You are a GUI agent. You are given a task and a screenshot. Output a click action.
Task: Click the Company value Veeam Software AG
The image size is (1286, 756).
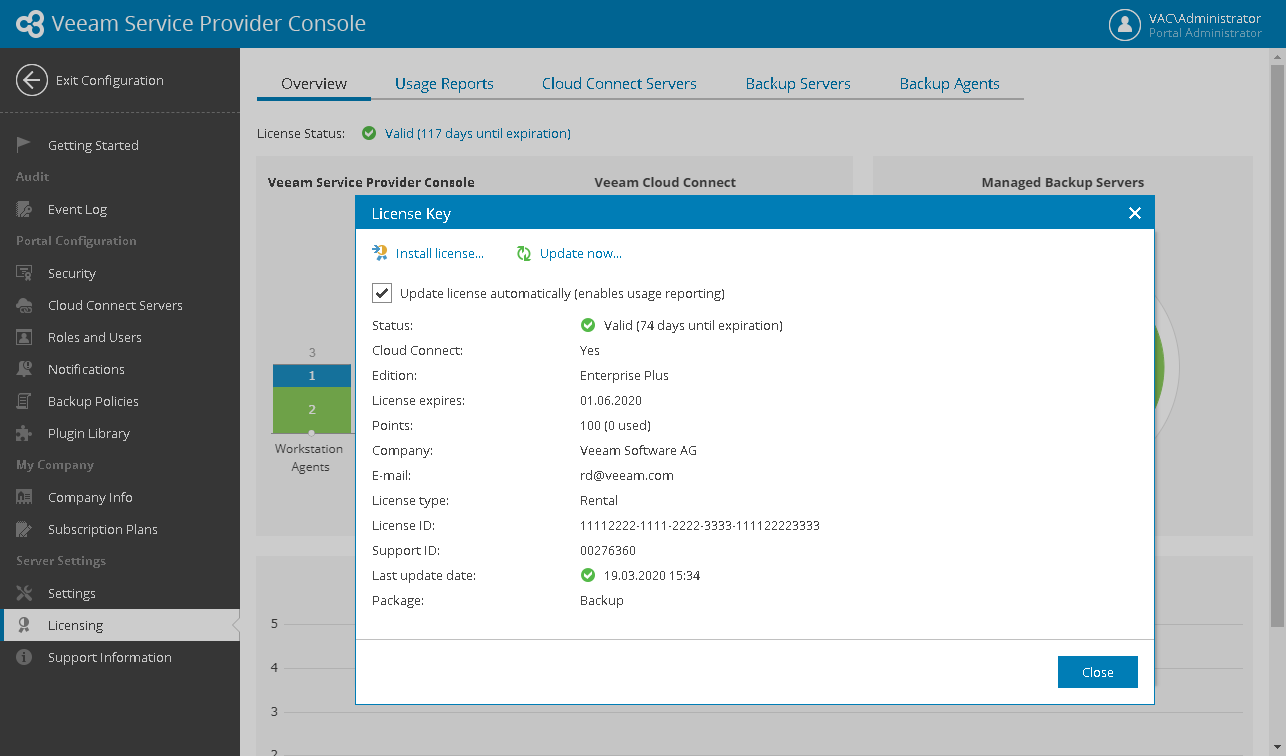(x=638, y=450)
